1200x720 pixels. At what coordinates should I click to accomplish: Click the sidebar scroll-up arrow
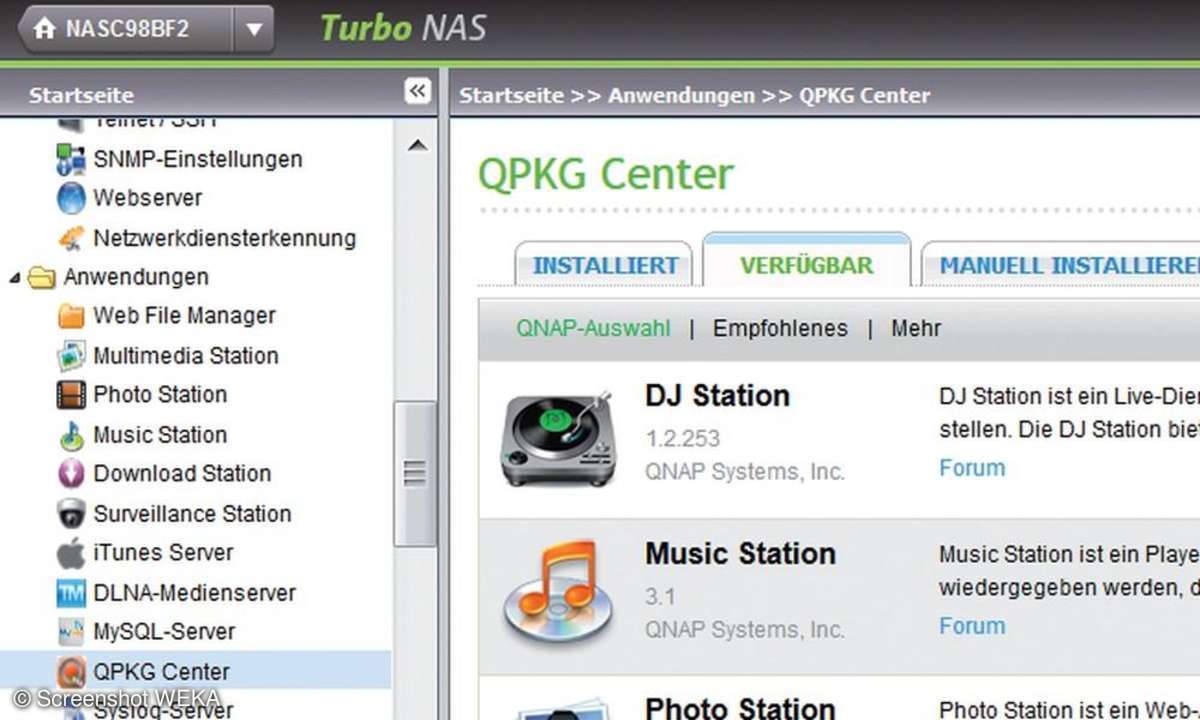417,146
